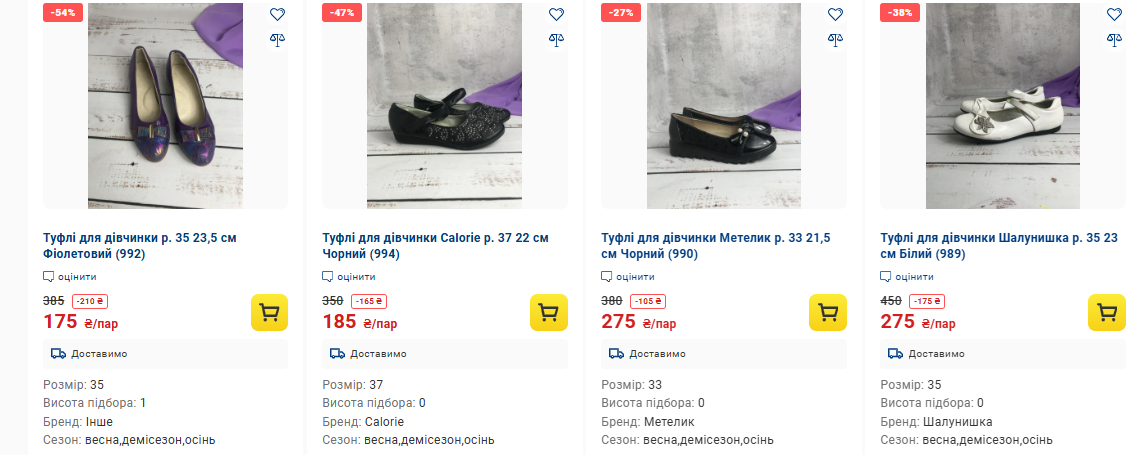Click the black Calorie shoes photo

click(444, 106)
